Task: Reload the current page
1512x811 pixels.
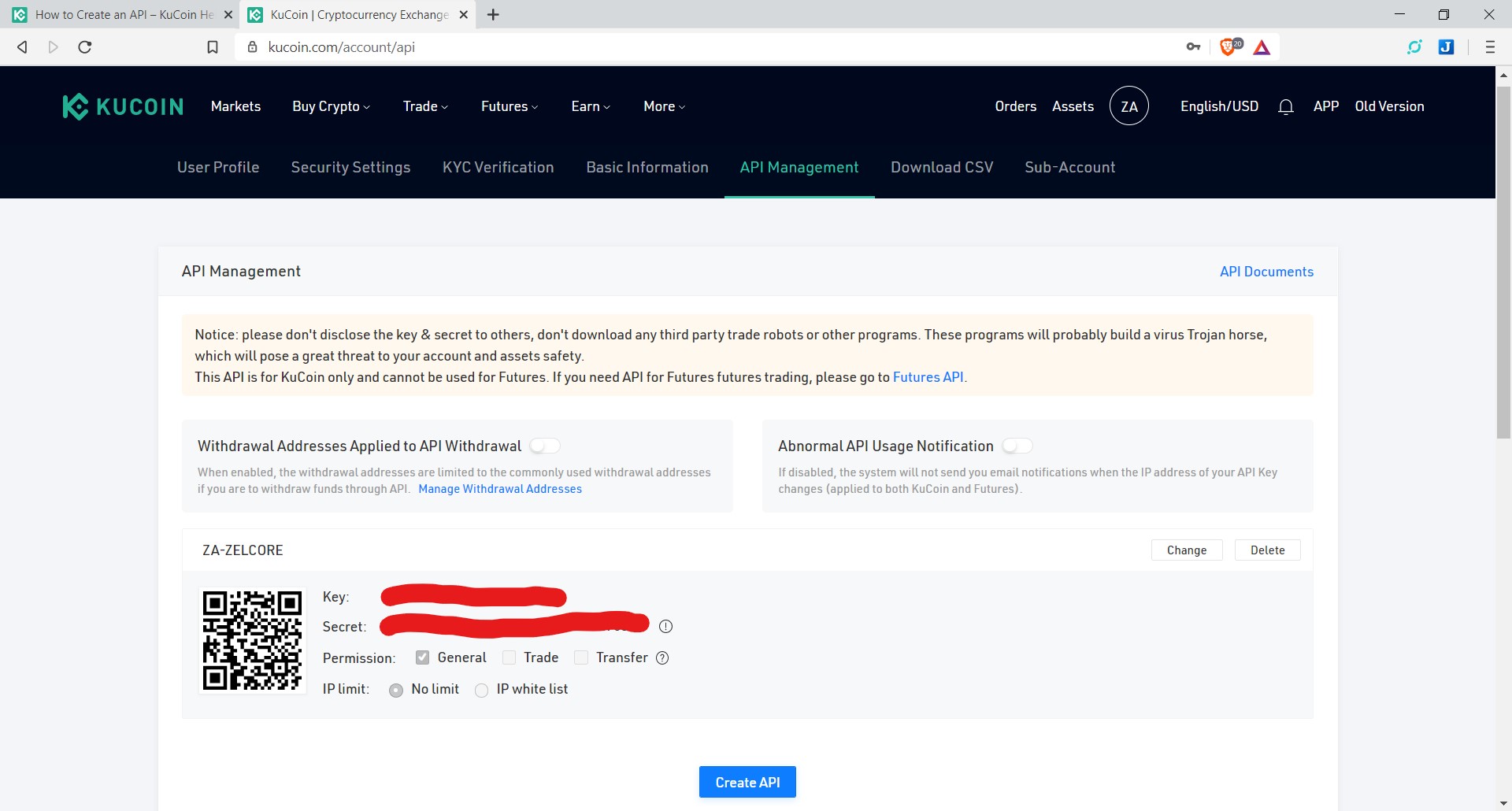Action: pos(85,47)
